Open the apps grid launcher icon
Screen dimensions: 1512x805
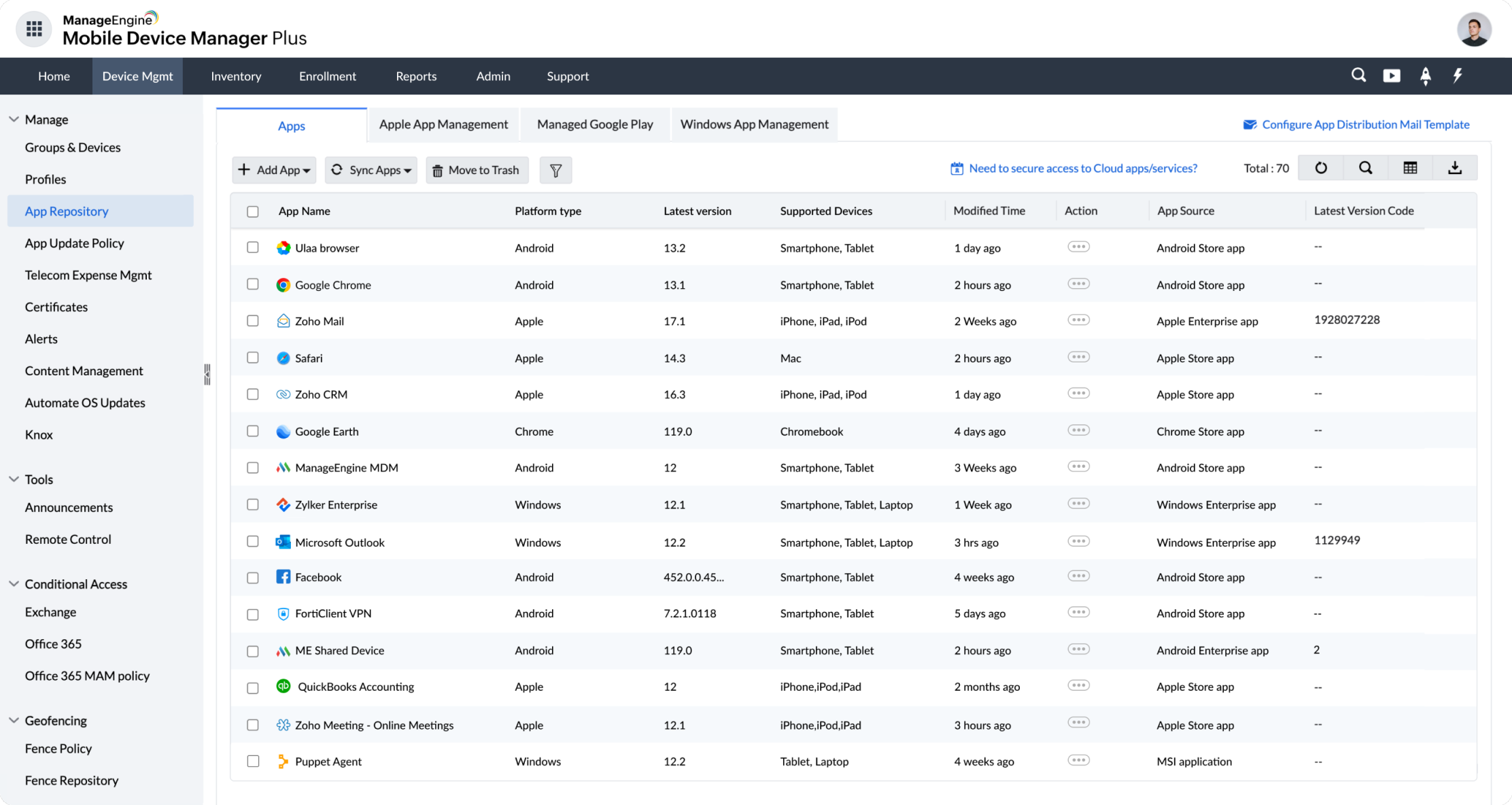(34, 29)
